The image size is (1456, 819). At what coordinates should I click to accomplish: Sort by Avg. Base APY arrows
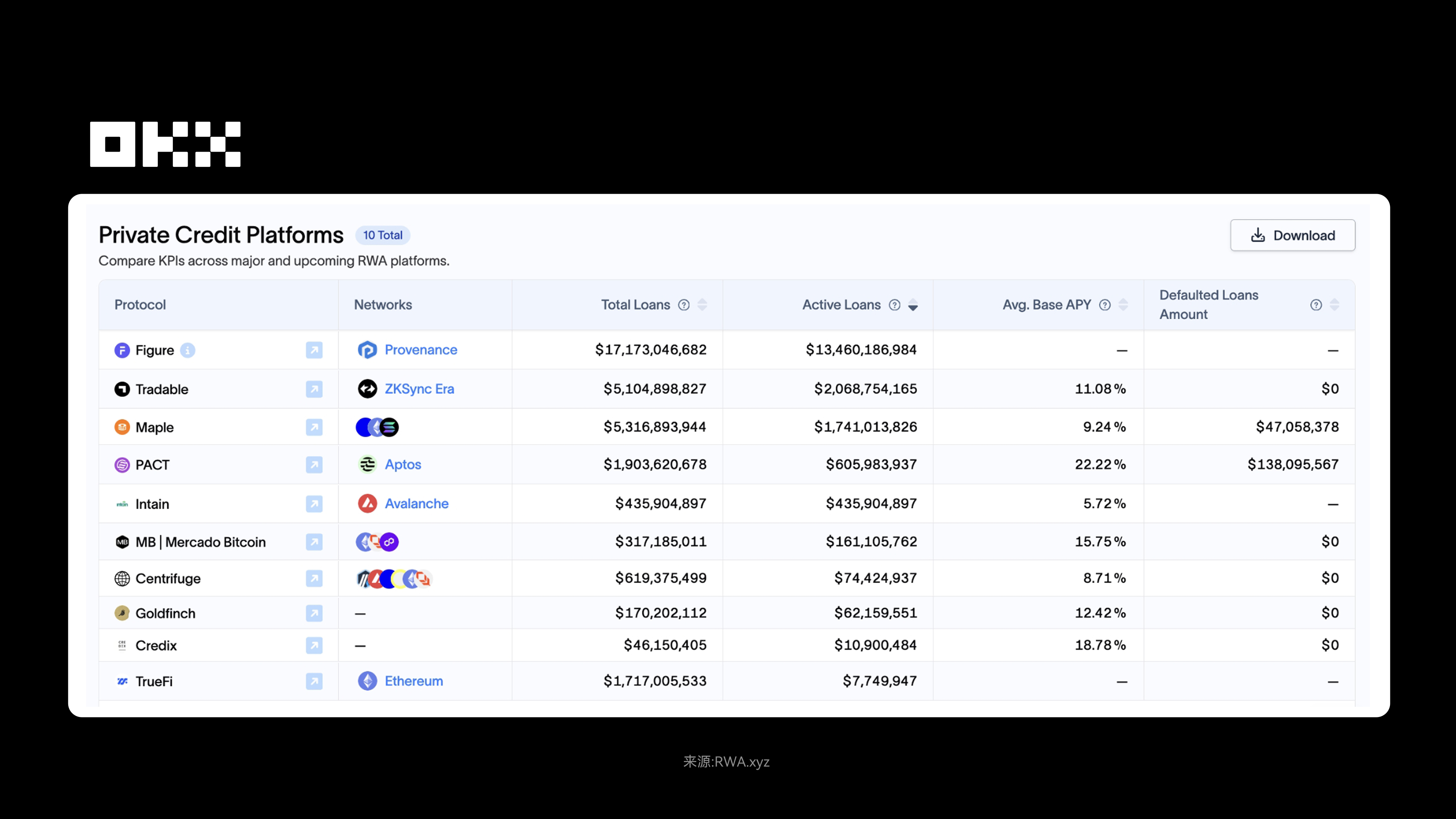click(1123, 305)
